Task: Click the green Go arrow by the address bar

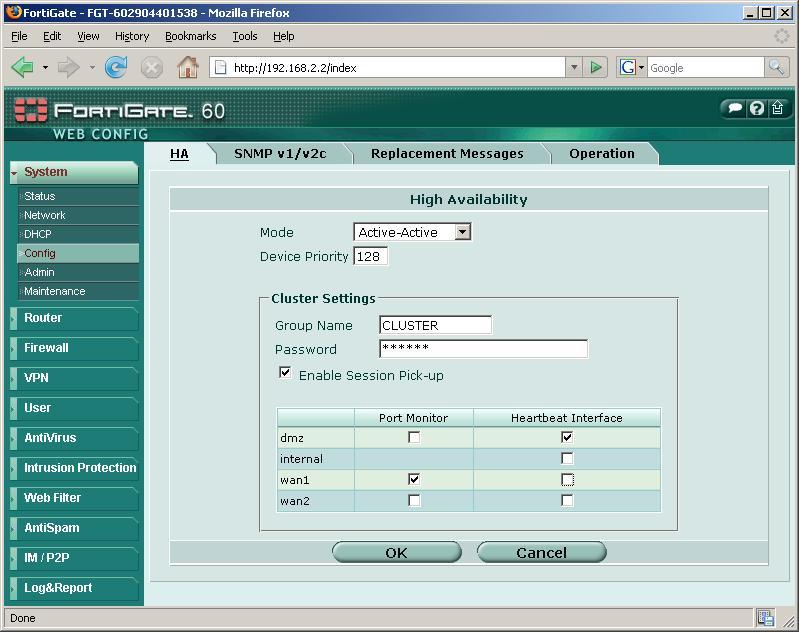Action: coord(596,67)
